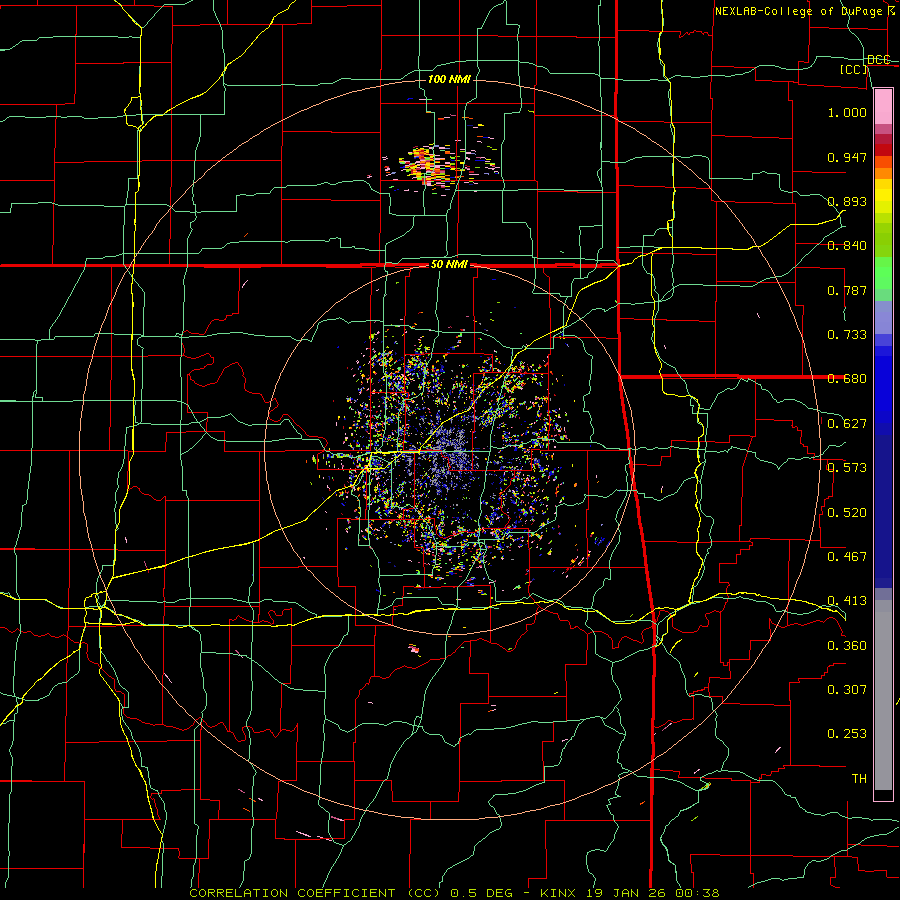
Task: Pick the red swatch near 0.947 on the color bar
Action: tap(883, 150)
